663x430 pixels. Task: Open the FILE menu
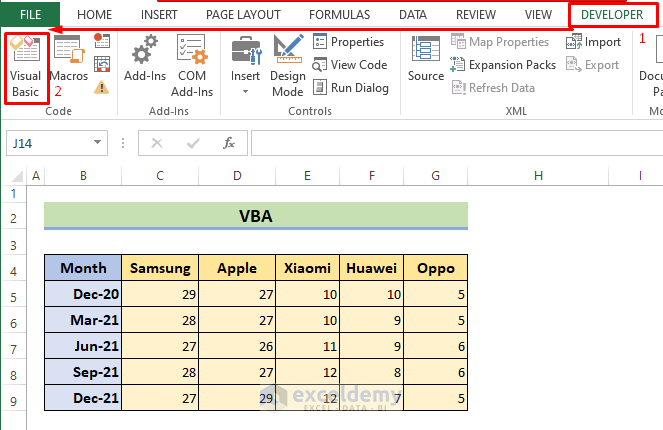pos(30,15)
